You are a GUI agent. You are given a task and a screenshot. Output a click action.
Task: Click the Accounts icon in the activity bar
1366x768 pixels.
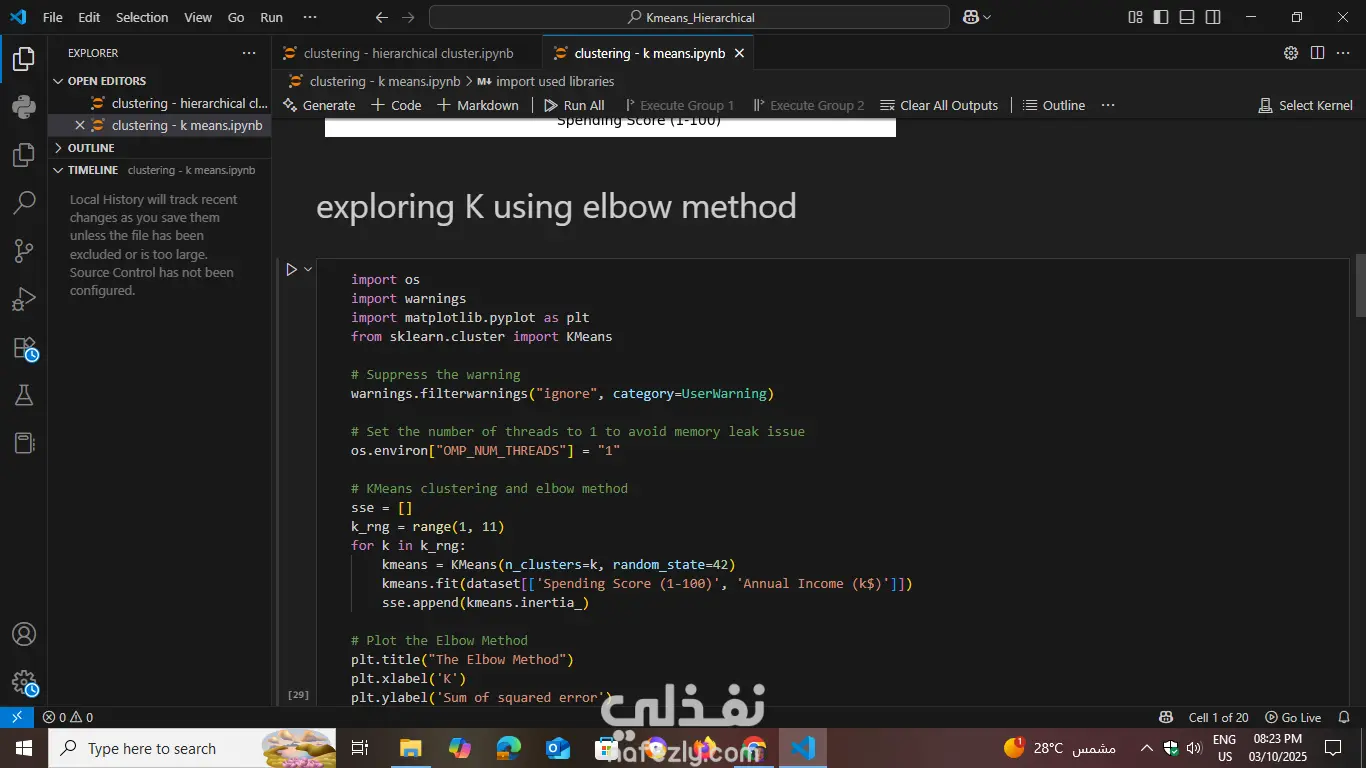tap(22, 633)
